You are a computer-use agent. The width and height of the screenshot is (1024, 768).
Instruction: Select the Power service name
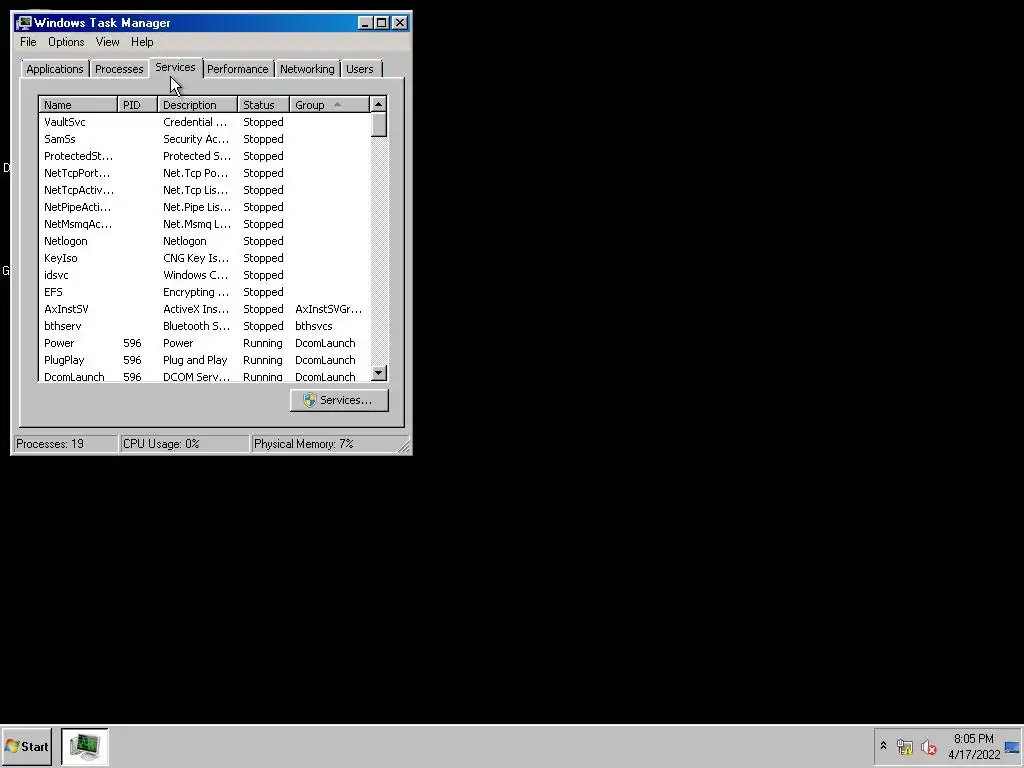[x=59, y=343]
